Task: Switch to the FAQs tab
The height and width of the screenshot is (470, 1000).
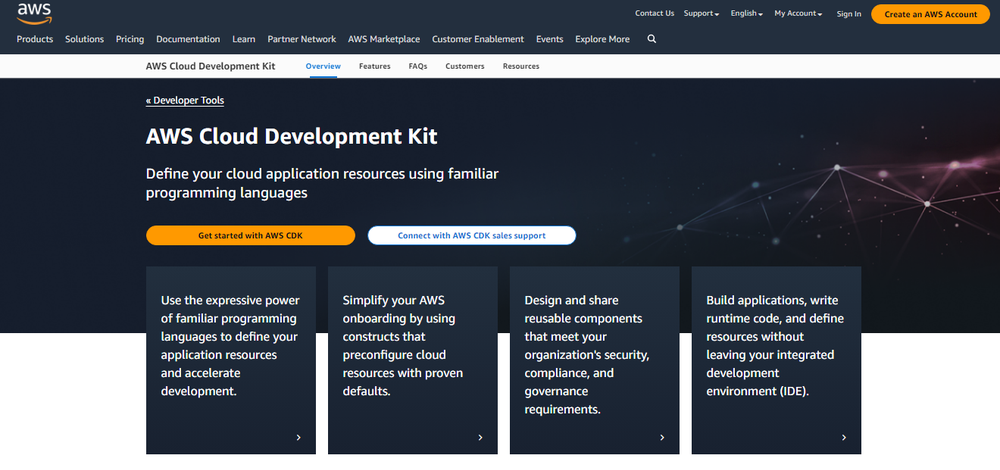Action: (x=418, y=66)
